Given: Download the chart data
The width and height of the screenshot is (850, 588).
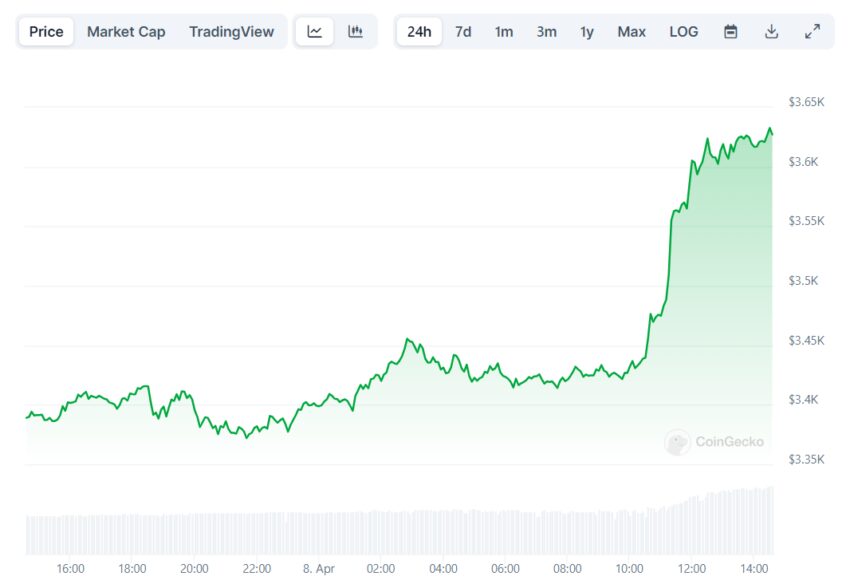Looking at the screenshot, I should click(x=771, y=31).
